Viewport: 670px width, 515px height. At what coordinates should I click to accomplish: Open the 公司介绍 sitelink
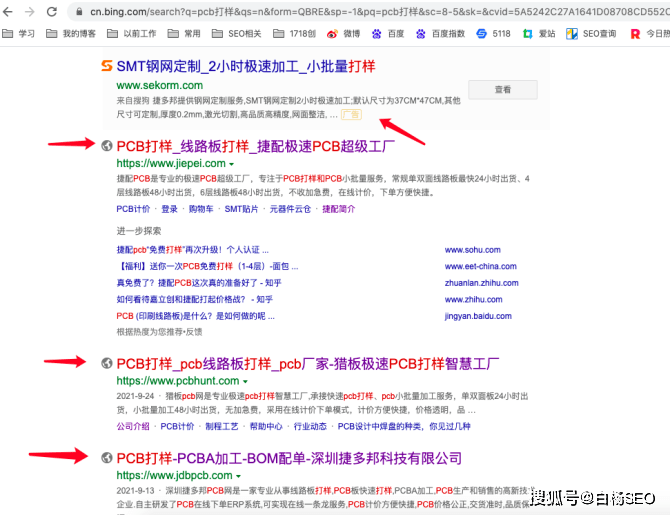pos(133,426)
